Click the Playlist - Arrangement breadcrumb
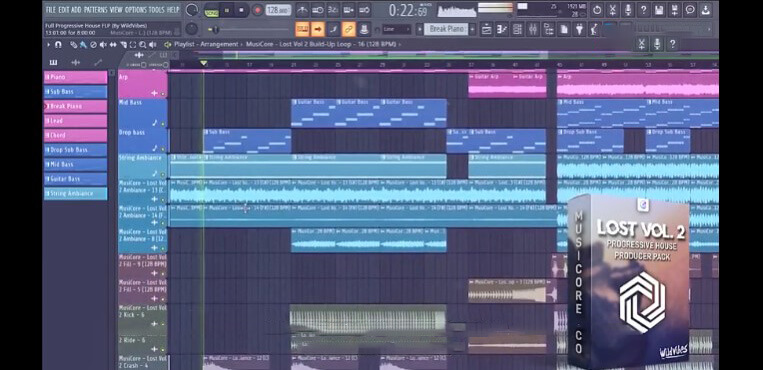This screenshot has height=370, width=763. point(206,44)
